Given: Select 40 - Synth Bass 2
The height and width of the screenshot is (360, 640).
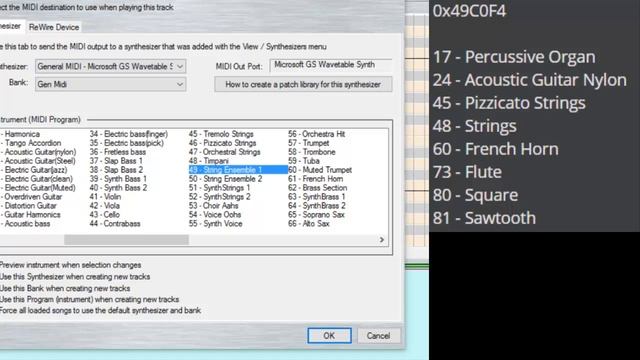Looking at the screenshot, I should point(118,188).
